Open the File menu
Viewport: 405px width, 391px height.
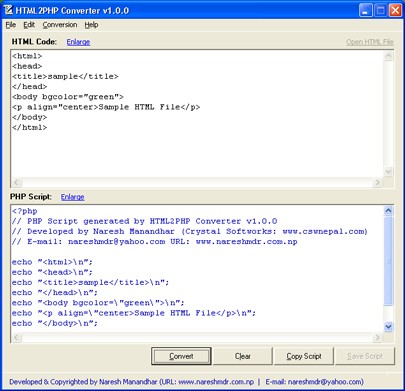(11, 25)
